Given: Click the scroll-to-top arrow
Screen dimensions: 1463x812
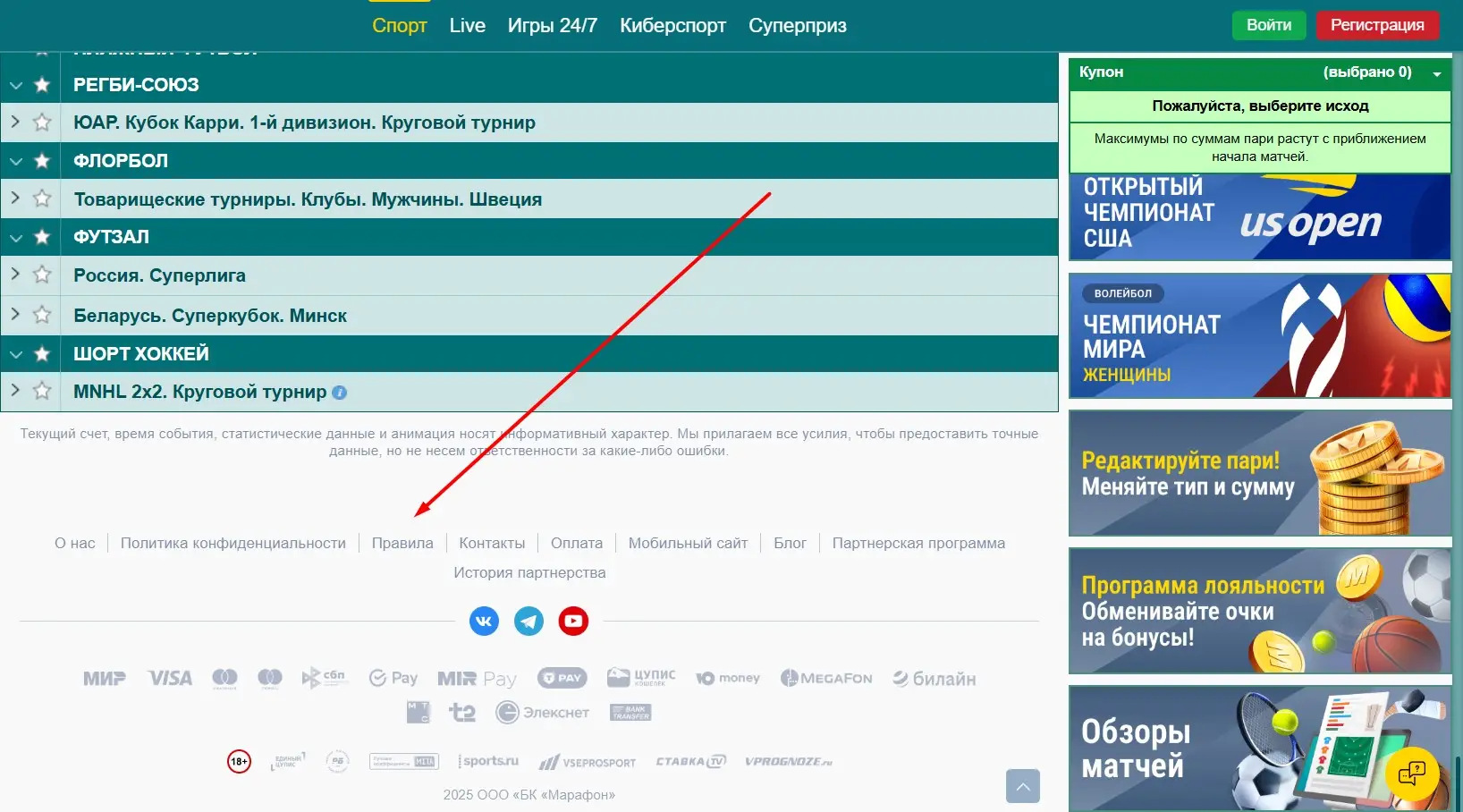Looking at the screenshot, I should (1023, 786).
